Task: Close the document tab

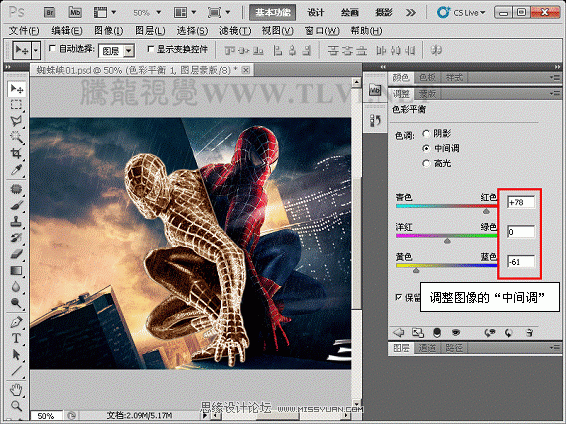Action: pos(245,70)
